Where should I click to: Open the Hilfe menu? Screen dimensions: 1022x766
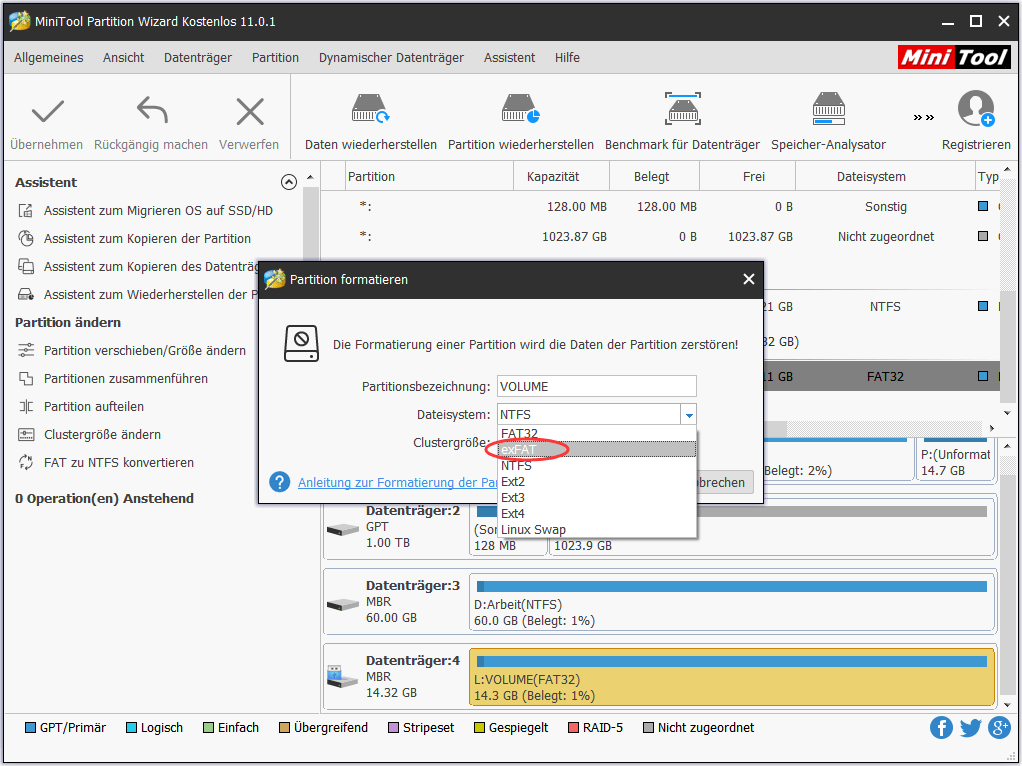click(x=567, y=57)
